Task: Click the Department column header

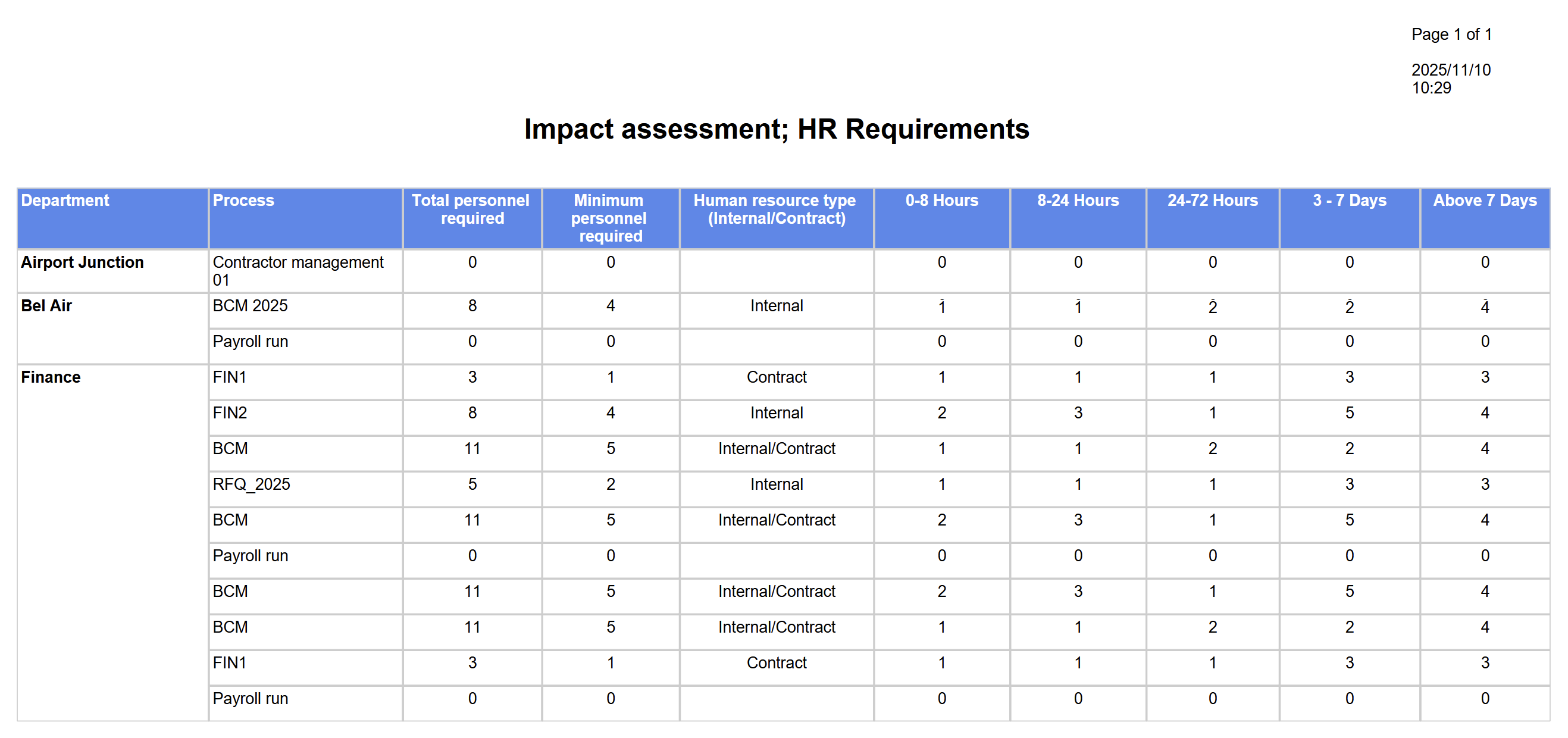Action: pyautogui.click(x=65, y=201)
